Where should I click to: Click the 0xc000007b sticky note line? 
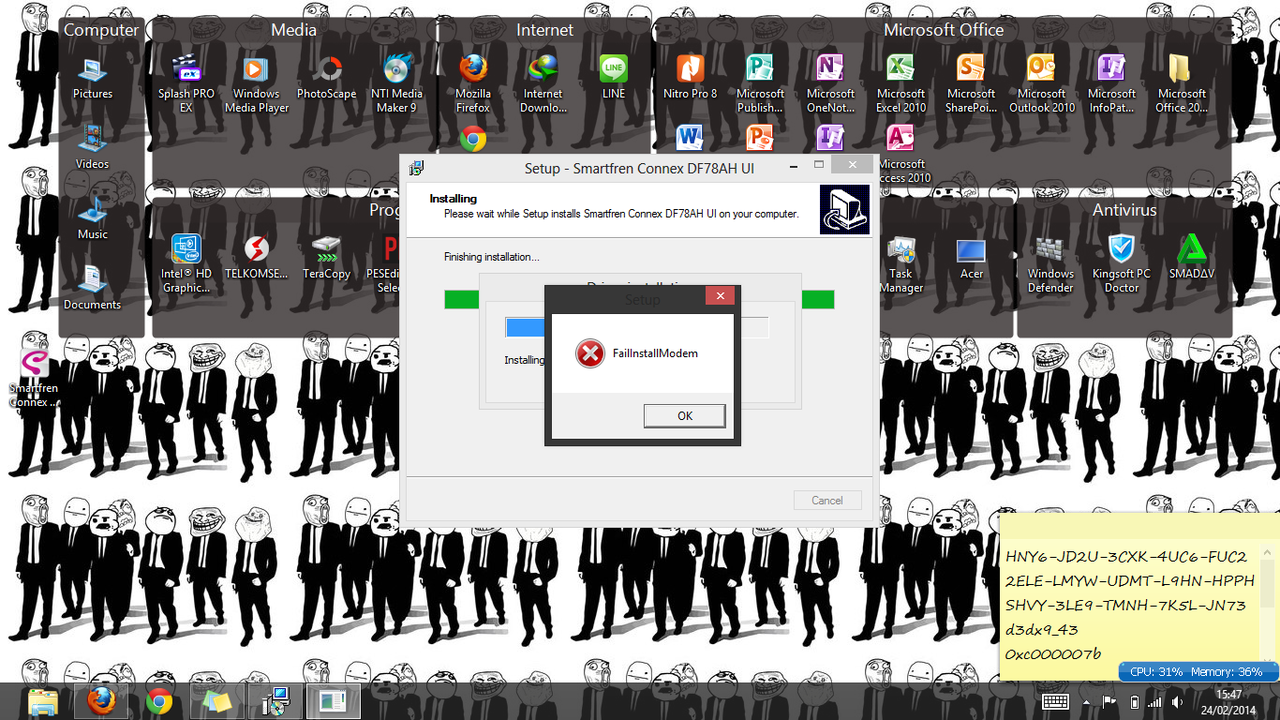[1053, 654]
